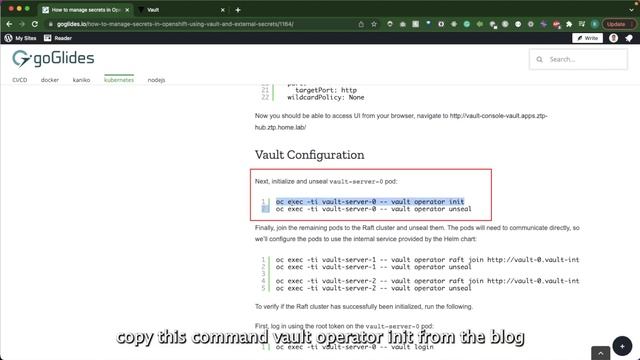This screenshot has width=640, height=360.
Task: Open the notifications bell in admin bar
Action: click(629, 38)
